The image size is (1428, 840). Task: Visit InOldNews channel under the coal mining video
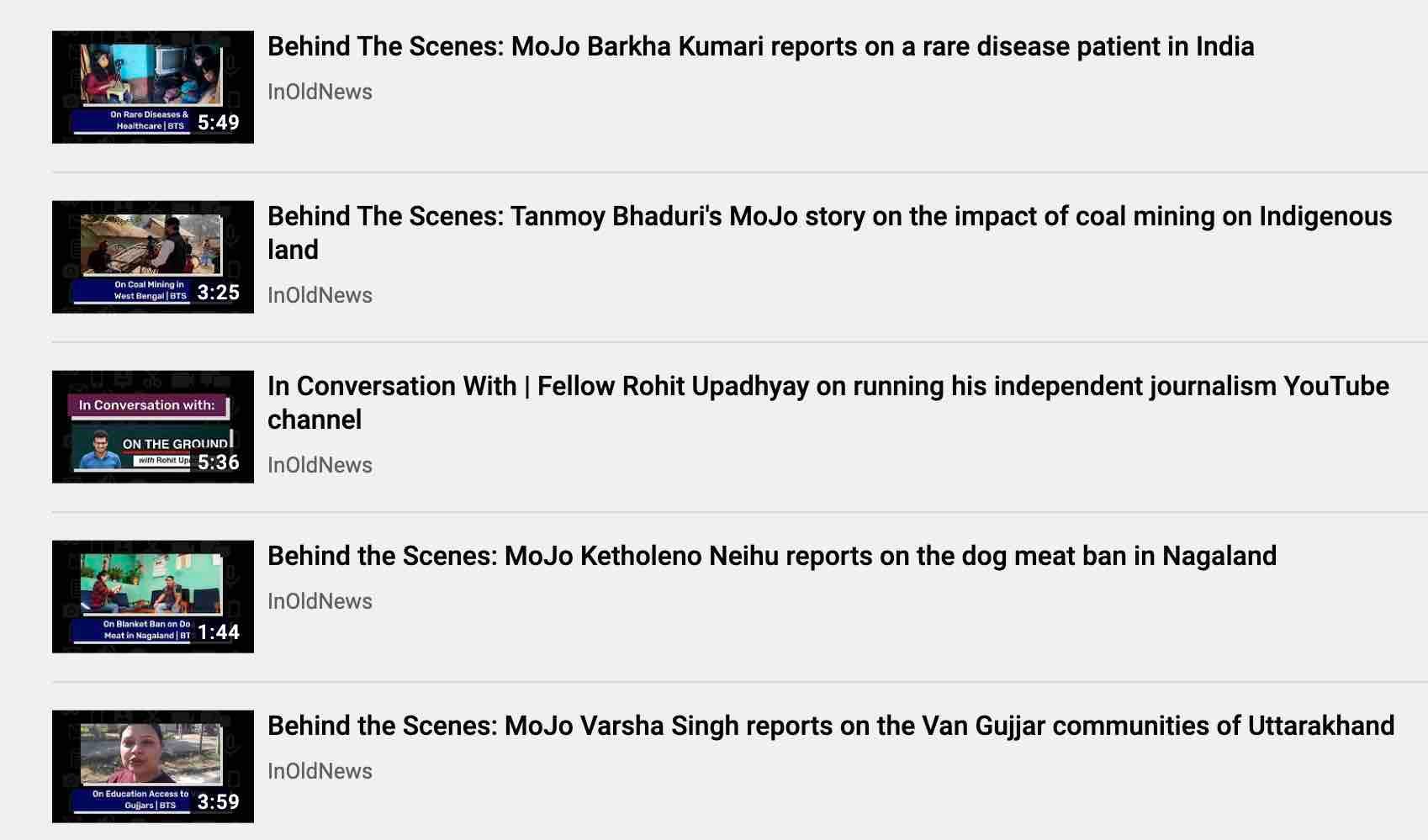coord(320,295)
